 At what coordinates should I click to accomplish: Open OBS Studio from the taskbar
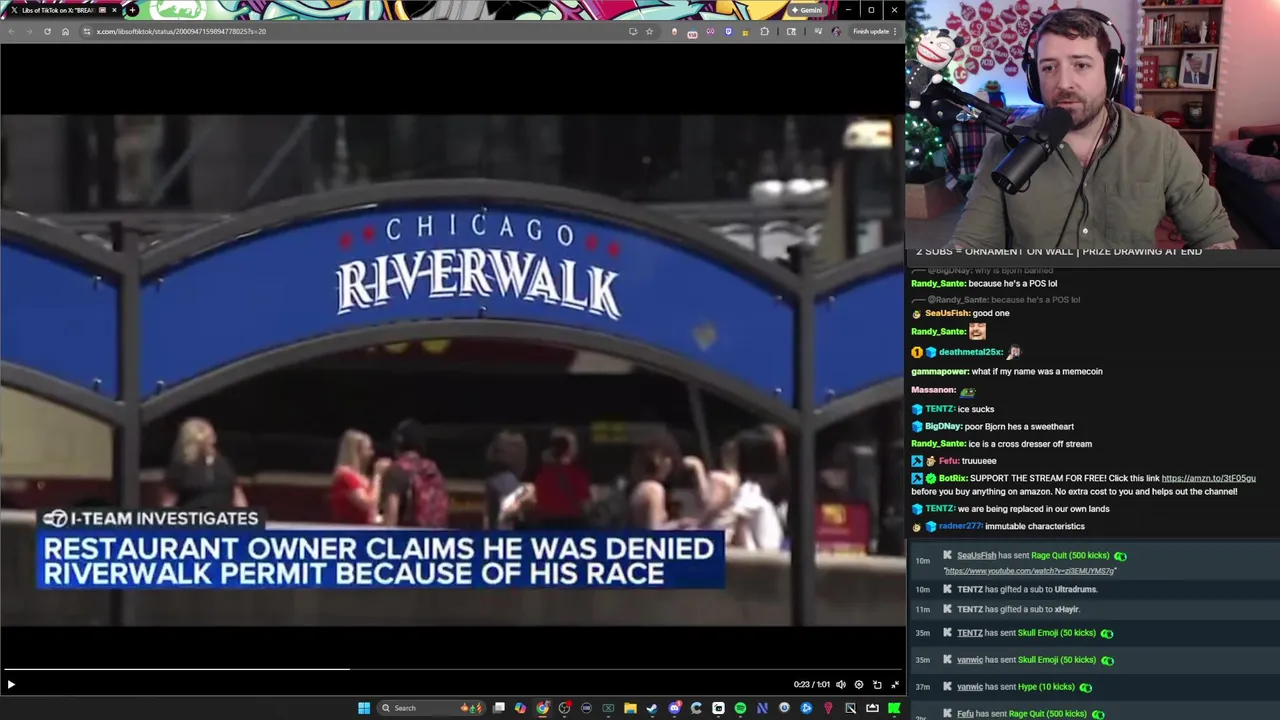coord(564,708)
